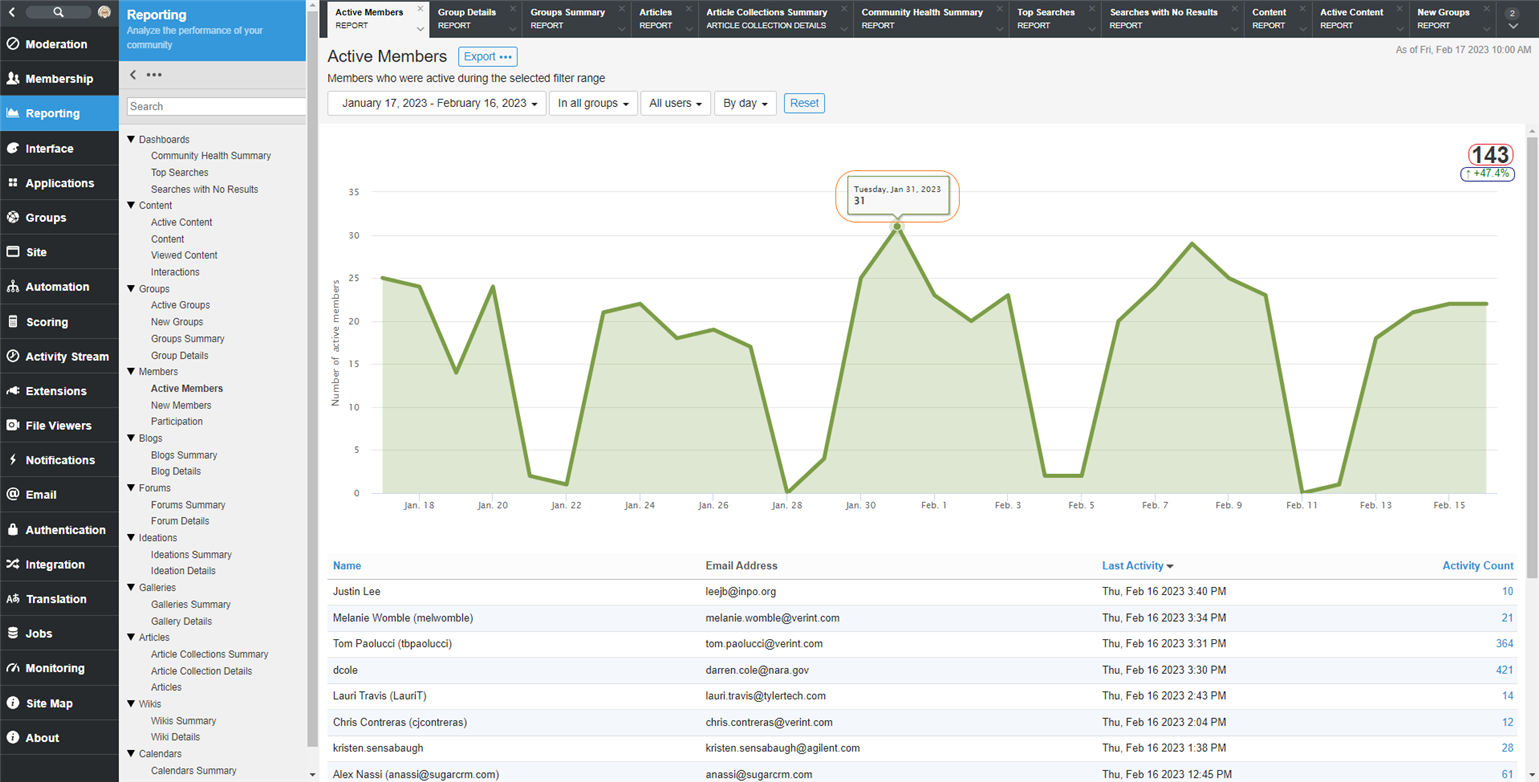The image size is (1539, 782).
Task: Click the Activity Stream icon
Action: [13, 356]
